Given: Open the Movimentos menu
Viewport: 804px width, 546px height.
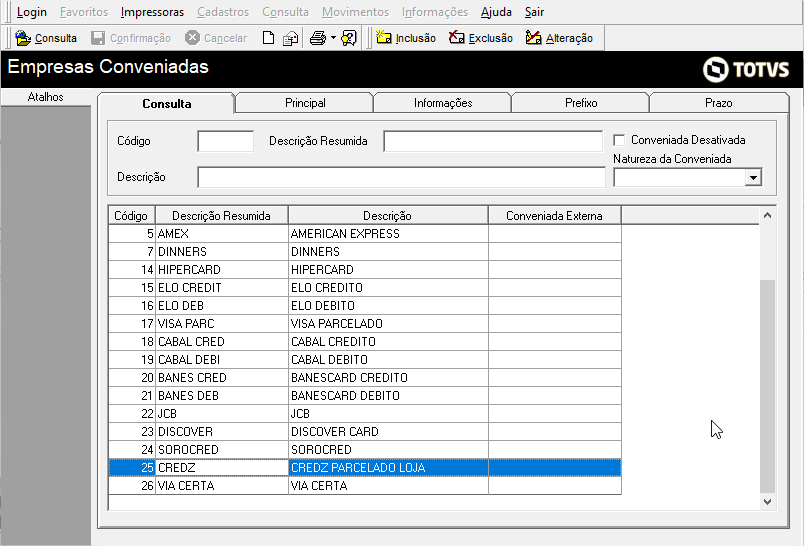Looking at the screenshot, I should pos(355,12).
